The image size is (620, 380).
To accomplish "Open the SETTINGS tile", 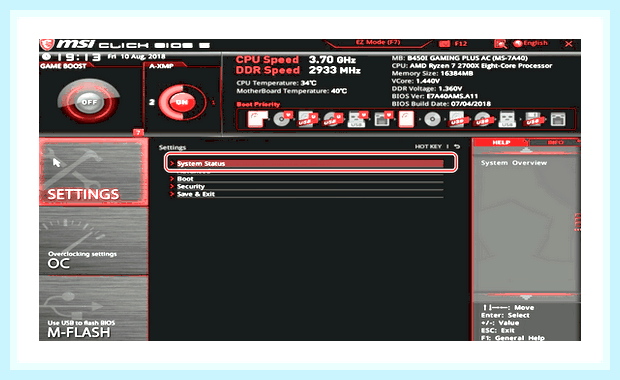I will point(94,172).
